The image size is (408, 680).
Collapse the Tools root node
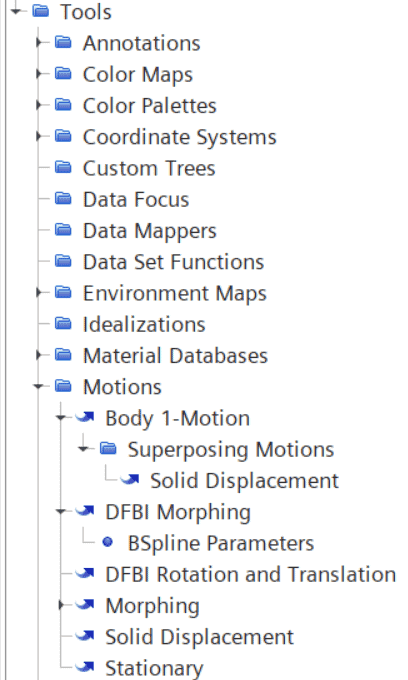[x=16, y=11]
